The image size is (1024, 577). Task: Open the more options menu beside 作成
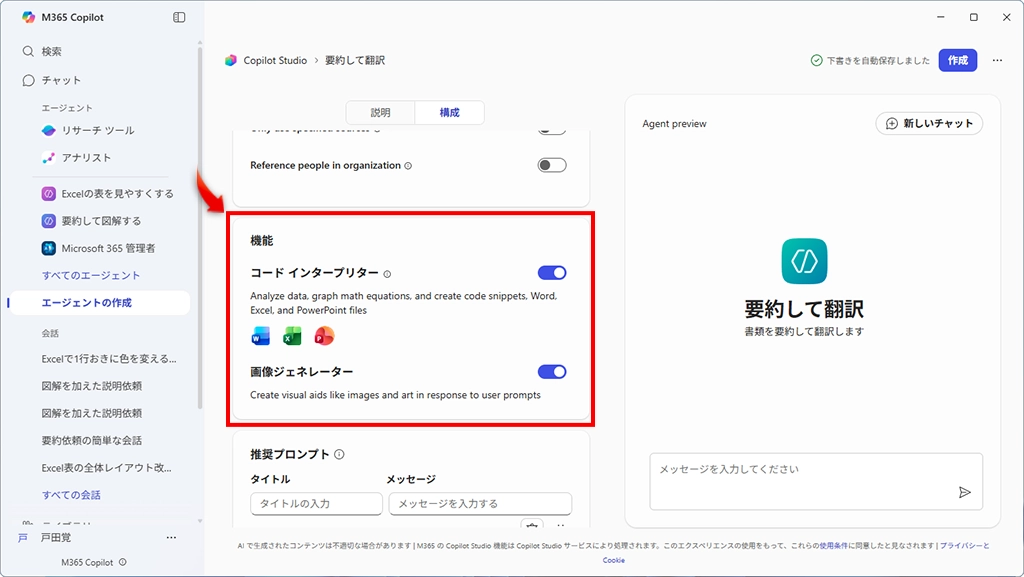pyautogui.click(x=997, y=60)
